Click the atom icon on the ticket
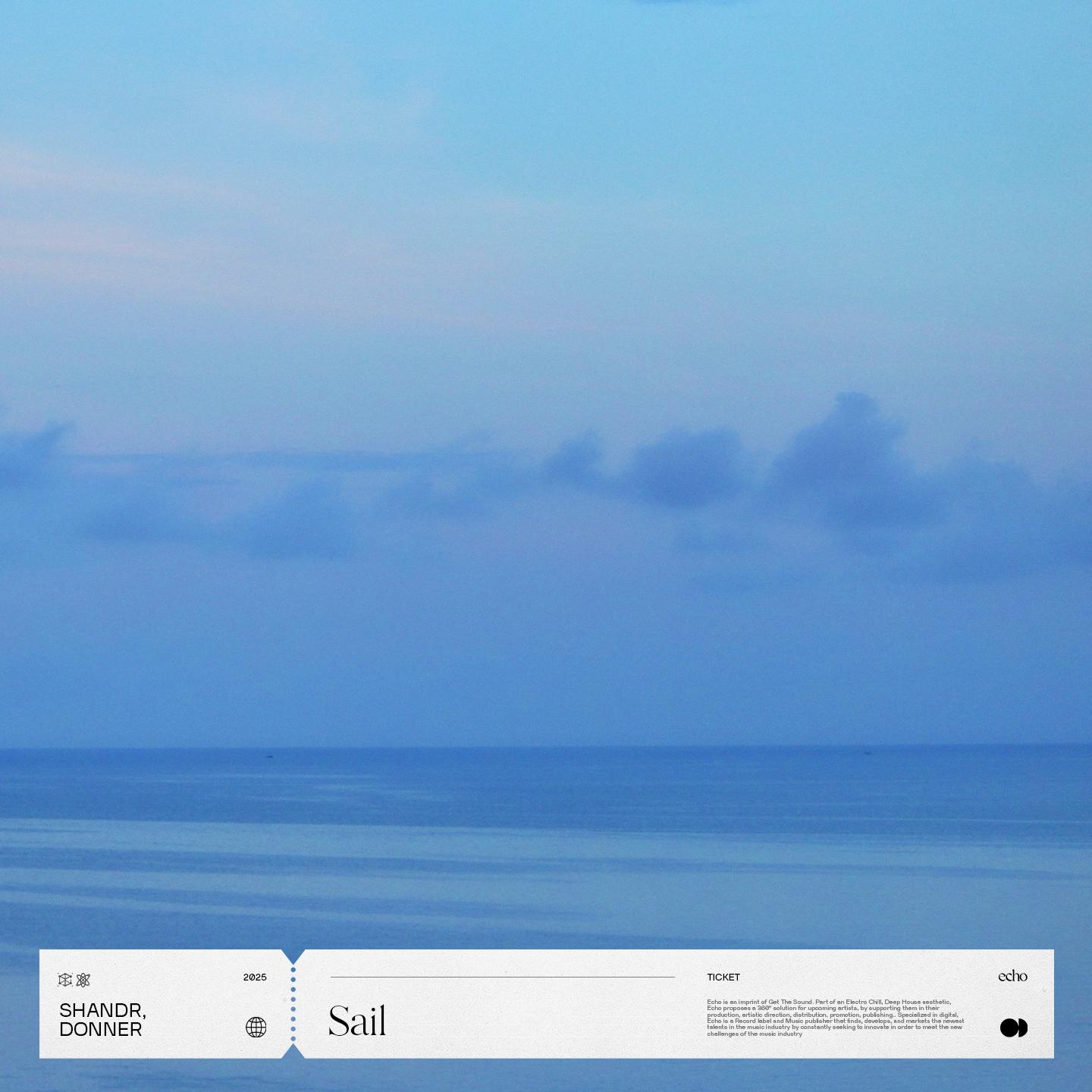 pos(83,980)
